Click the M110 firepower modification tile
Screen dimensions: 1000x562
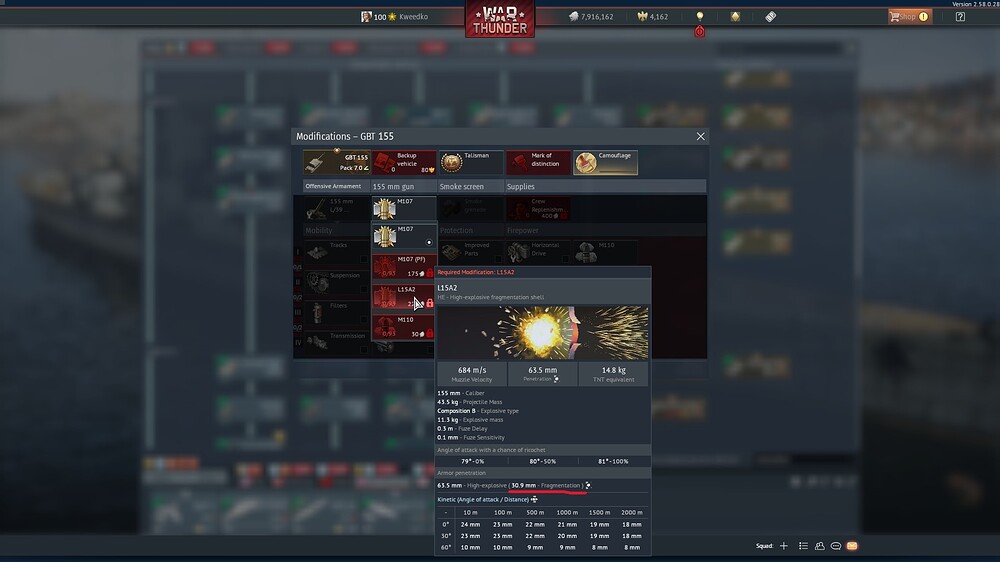pos(605,252)
